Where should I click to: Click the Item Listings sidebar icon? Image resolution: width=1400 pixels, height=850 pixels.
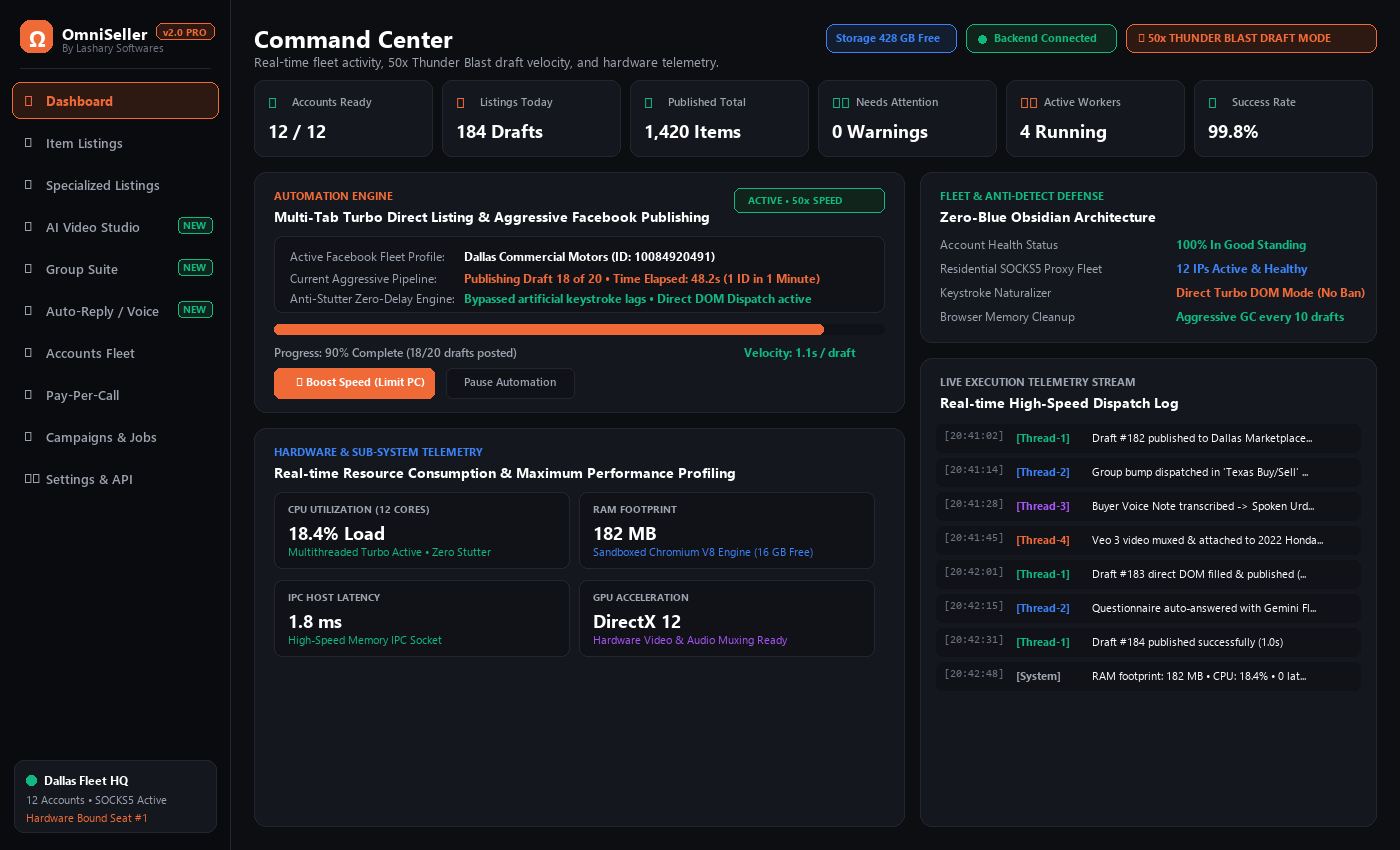[x=29, y=143]
